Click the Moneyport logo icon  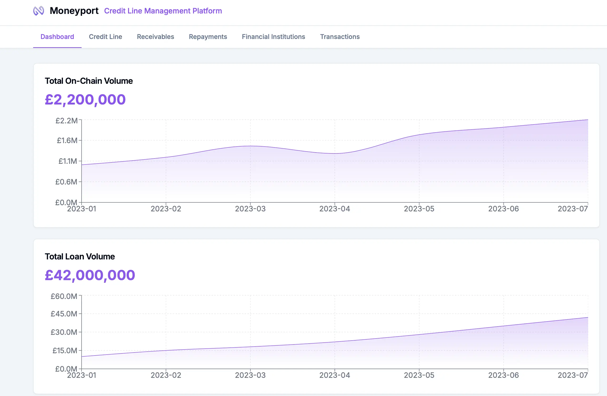(38, 11)
